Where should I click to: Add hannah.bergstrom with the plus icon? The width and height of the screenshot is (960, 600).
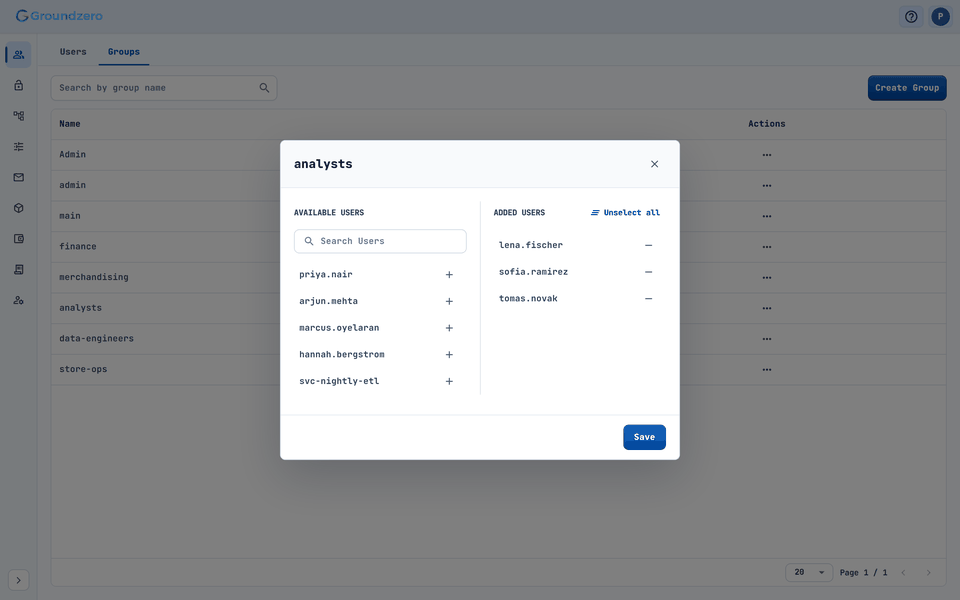tap(449, 354)
